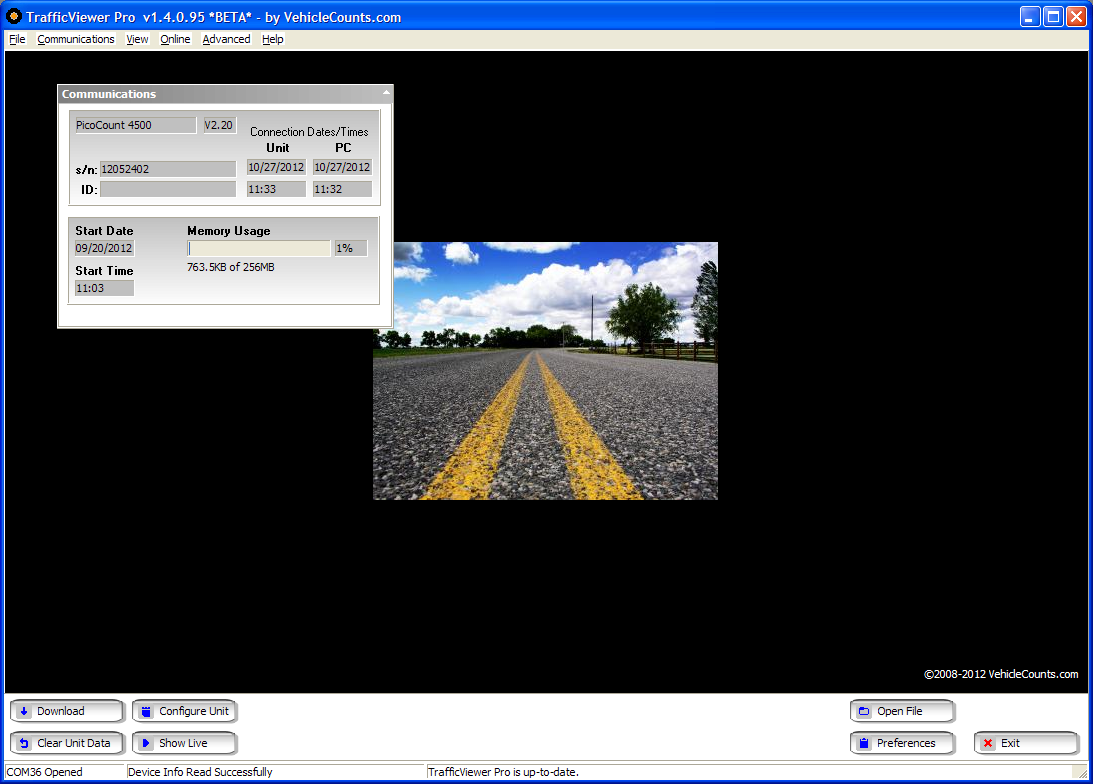Screen dimensions: 1093x784
Task: Click the "Memory Usage" label
Action: click(229, 231)
